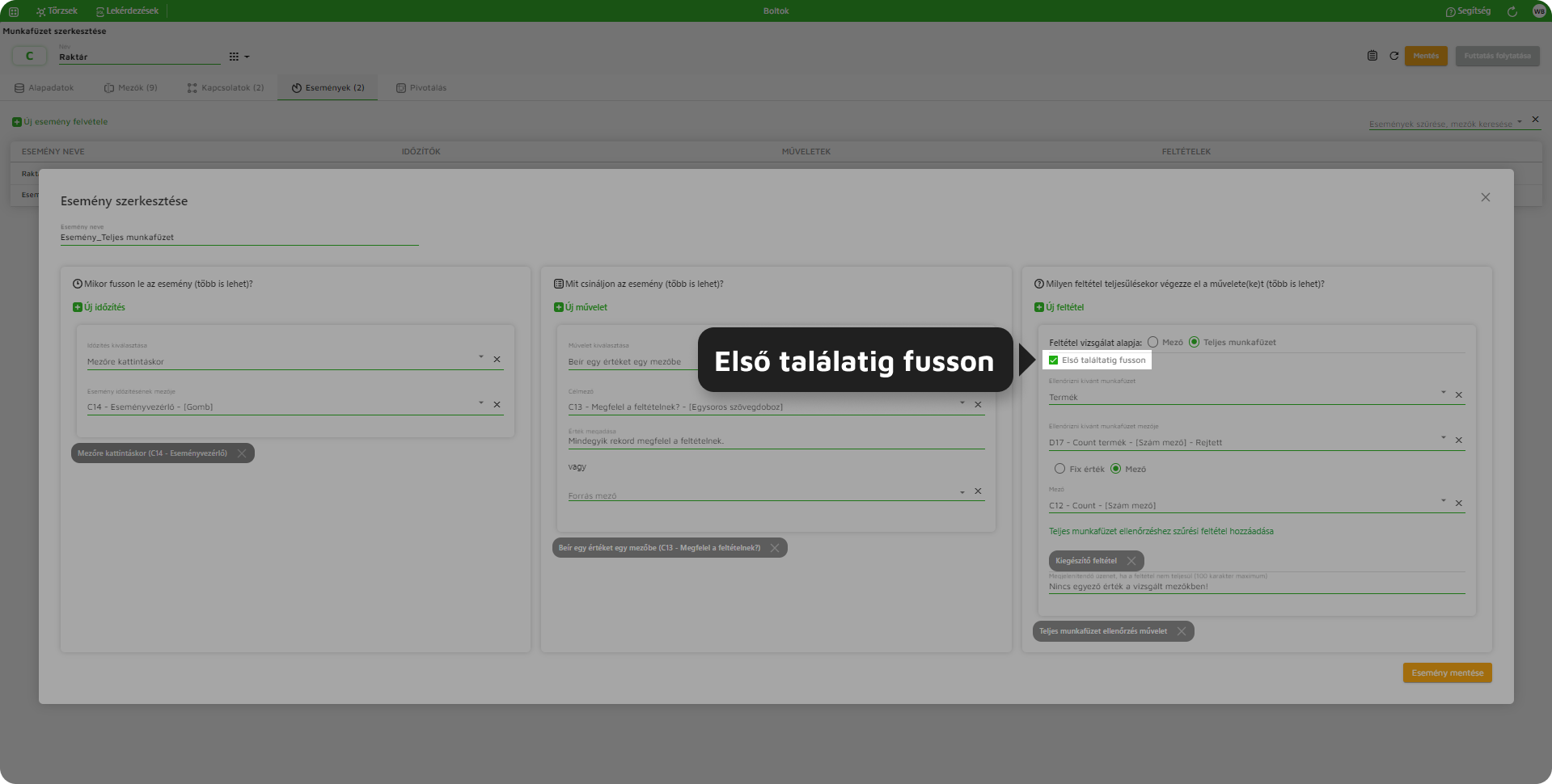Viewport: 1552px width, 784px height.
Task: Click clock icon beside Mikor fusson
Action: tap(78, 285)
